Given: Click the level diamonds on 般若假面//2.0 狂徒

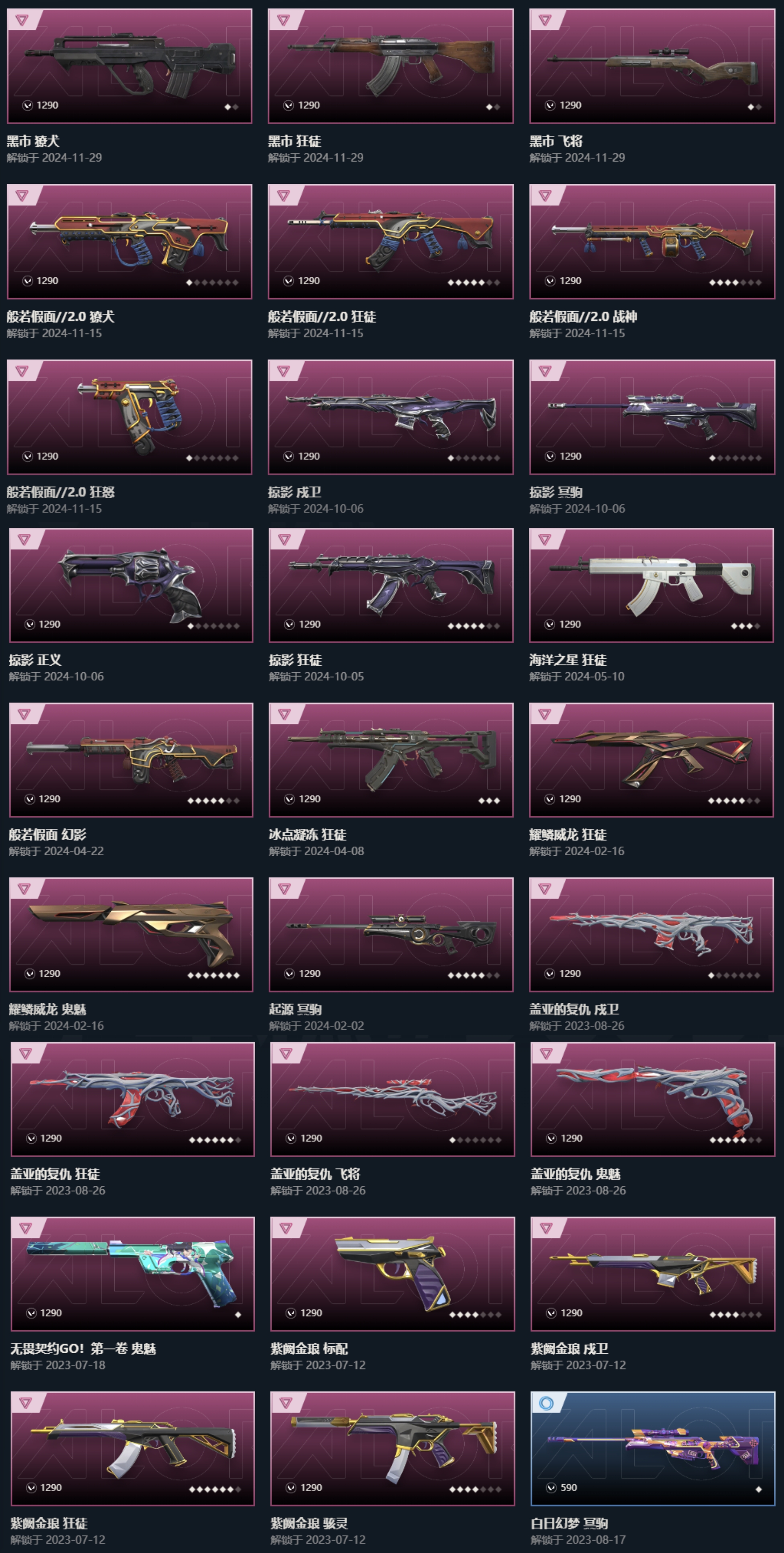Looking at the screenshot, I should pyautogui.click(x=474, y=283).
